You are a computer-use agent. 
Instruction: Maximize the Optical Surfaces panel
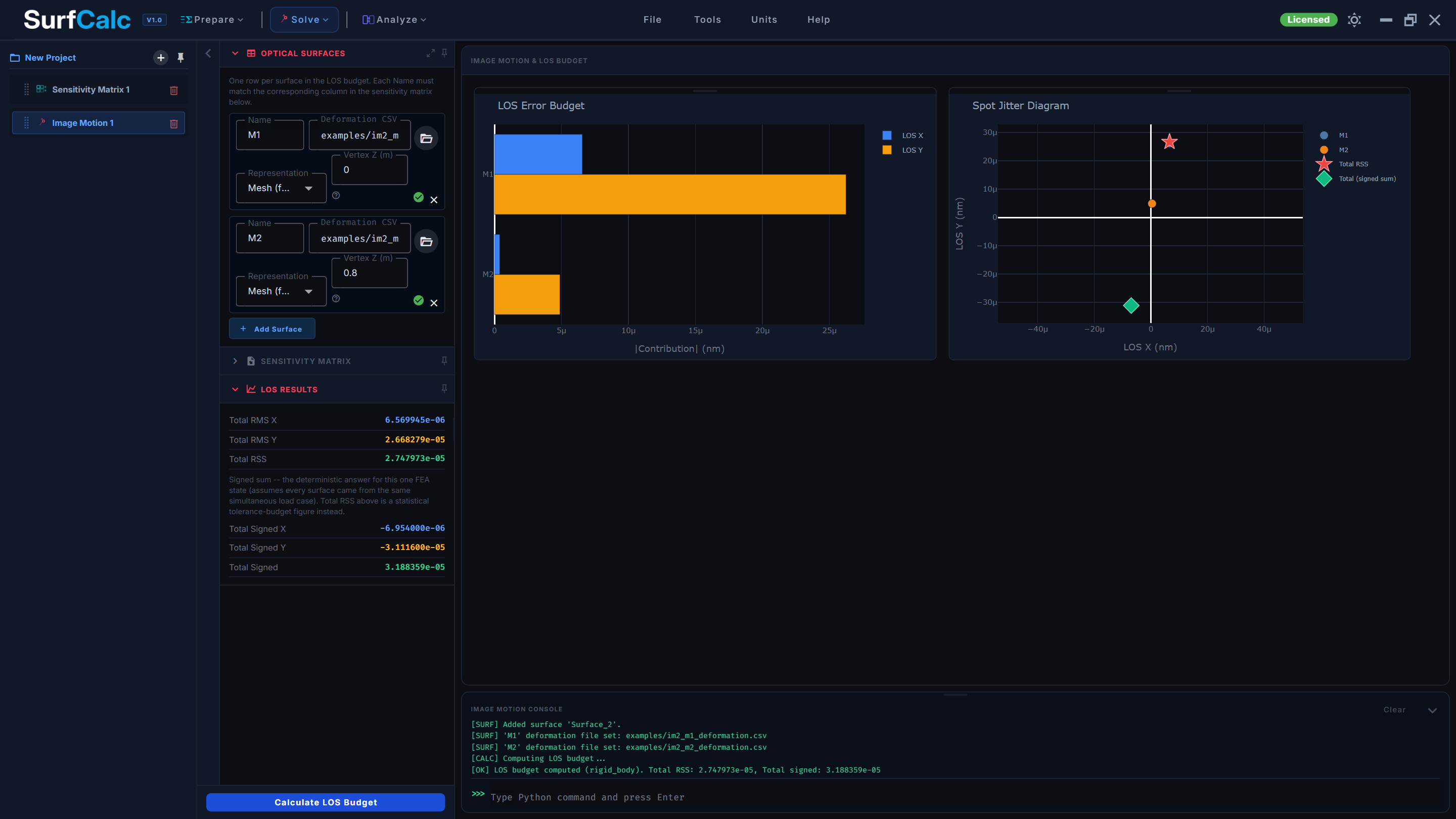point(431,53)
